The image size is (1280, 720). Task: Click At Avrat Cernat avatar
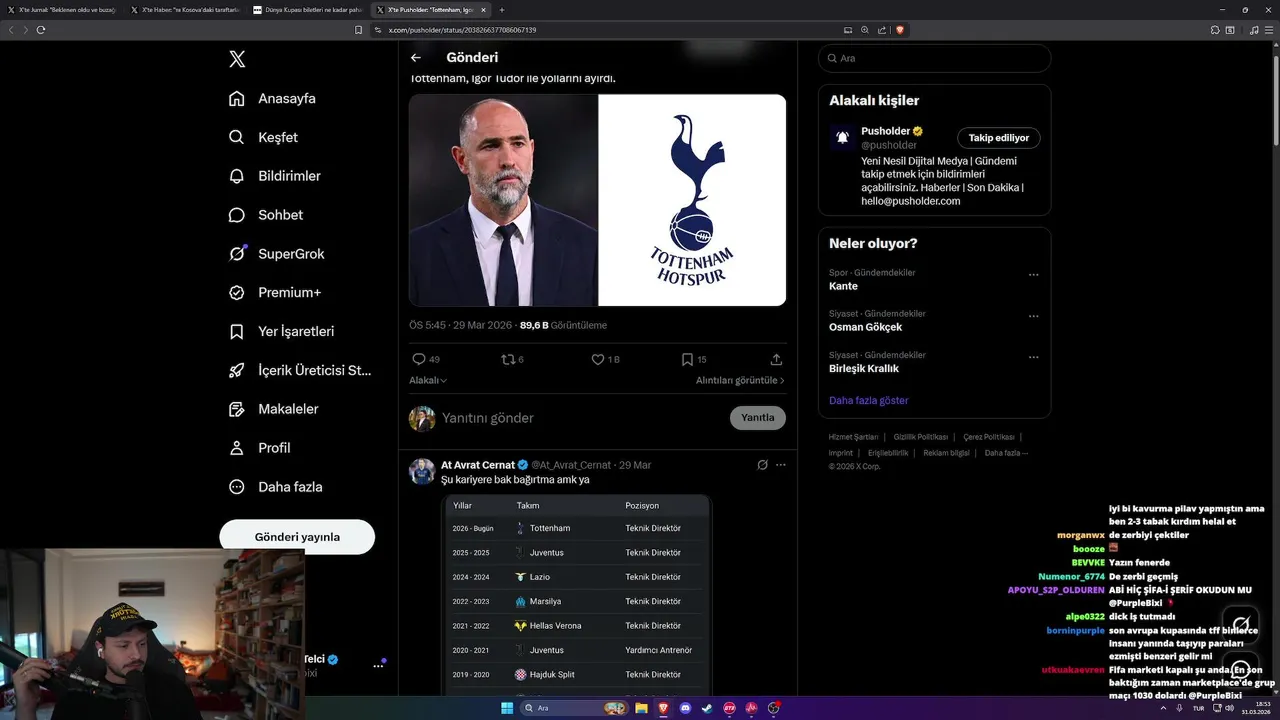coord(422,471)
